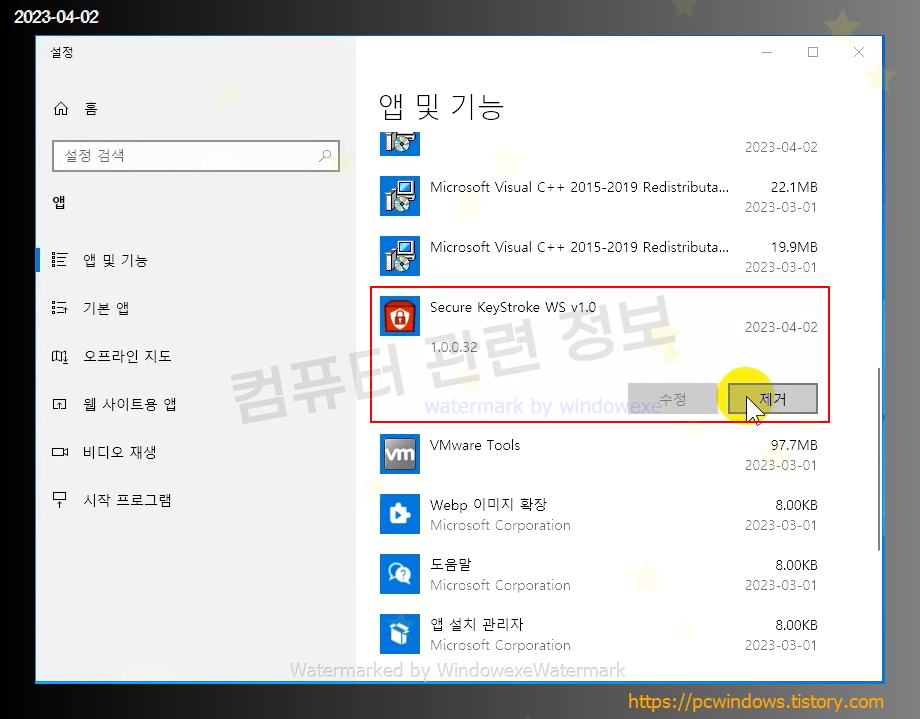The image size is (920, 719).
Task: Click the app list vertical scrollbar
Action: click(879, 459)
